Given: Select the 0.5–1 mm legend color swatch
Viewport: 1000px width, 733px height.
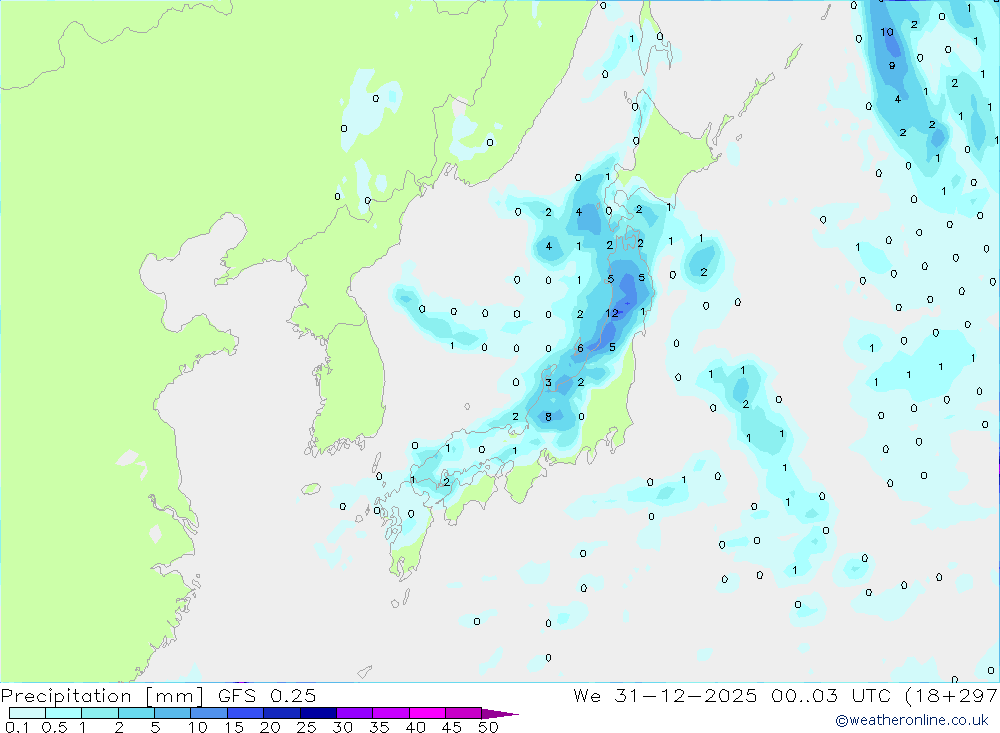Looking at the screenshot, I should tap(63, 713).
